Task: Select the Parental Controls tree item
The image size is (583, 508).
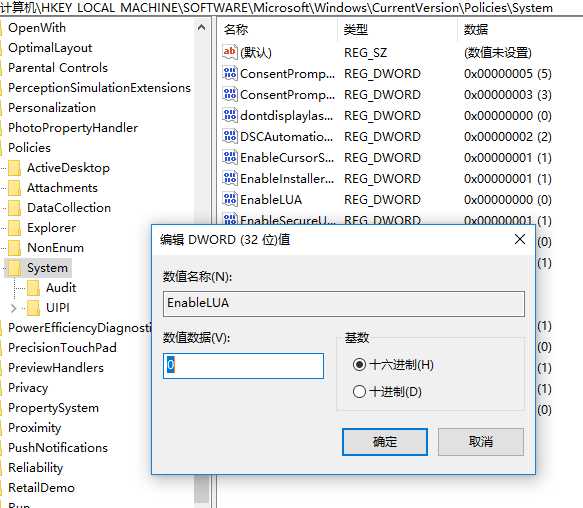Action: coord(58,68)
